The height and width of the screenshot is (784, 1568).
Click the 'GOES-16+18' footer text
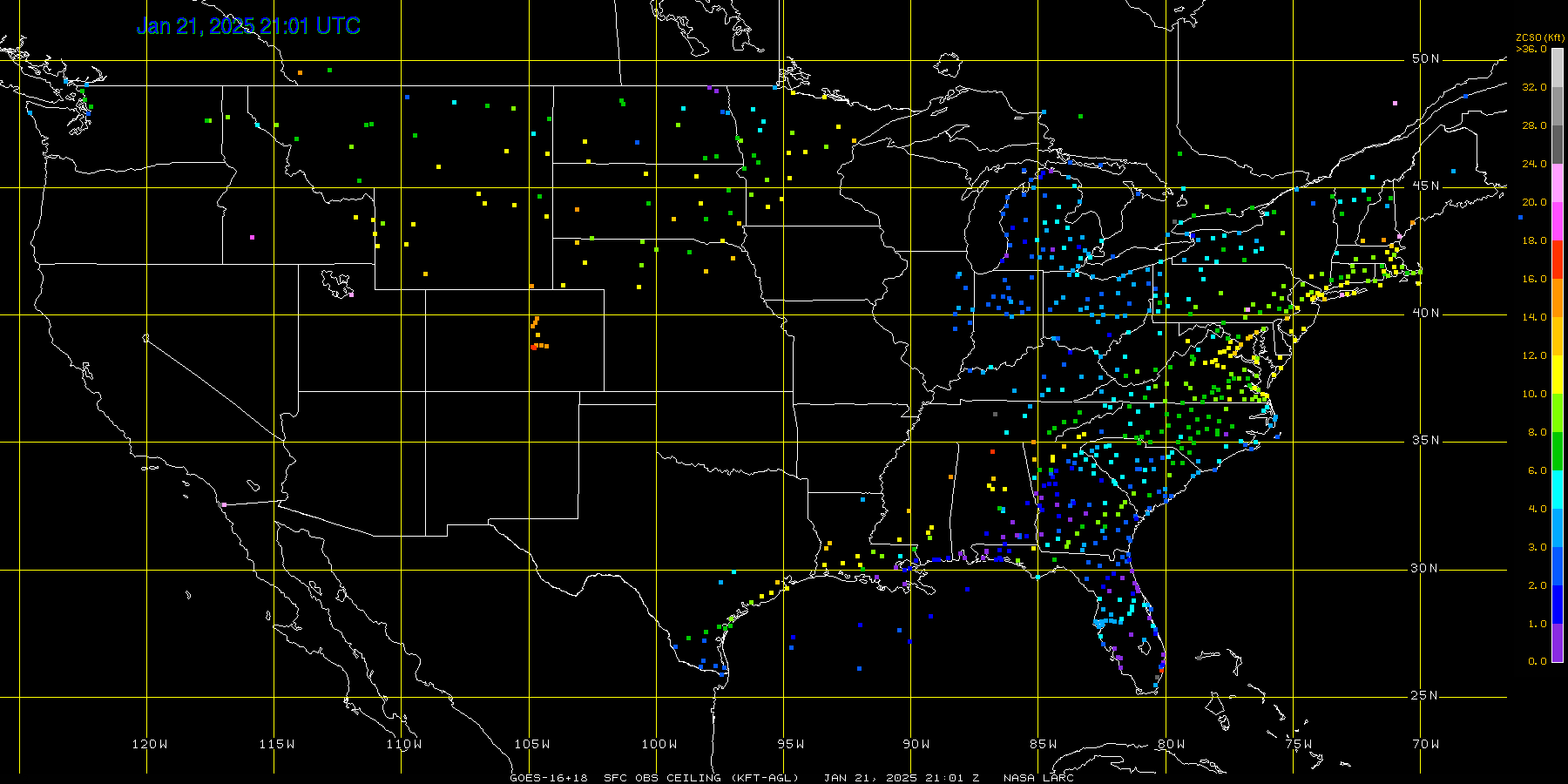[x=549, y=778]
